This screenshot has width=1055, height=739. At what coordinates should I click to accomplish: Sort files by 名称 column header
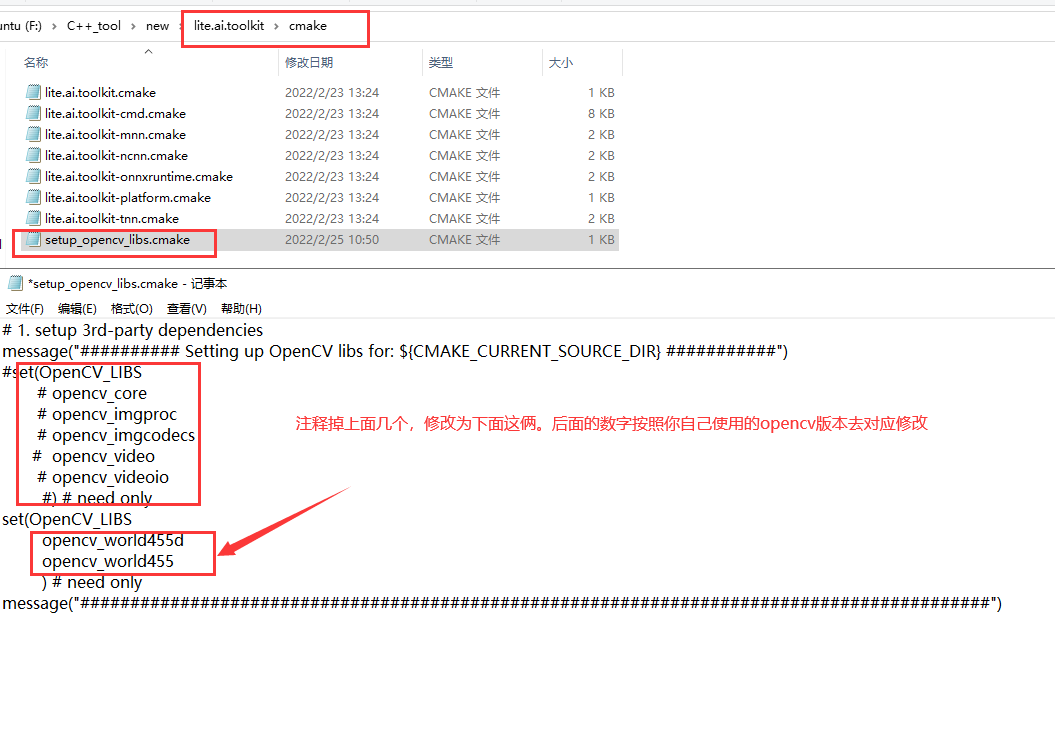pos(36,63)
